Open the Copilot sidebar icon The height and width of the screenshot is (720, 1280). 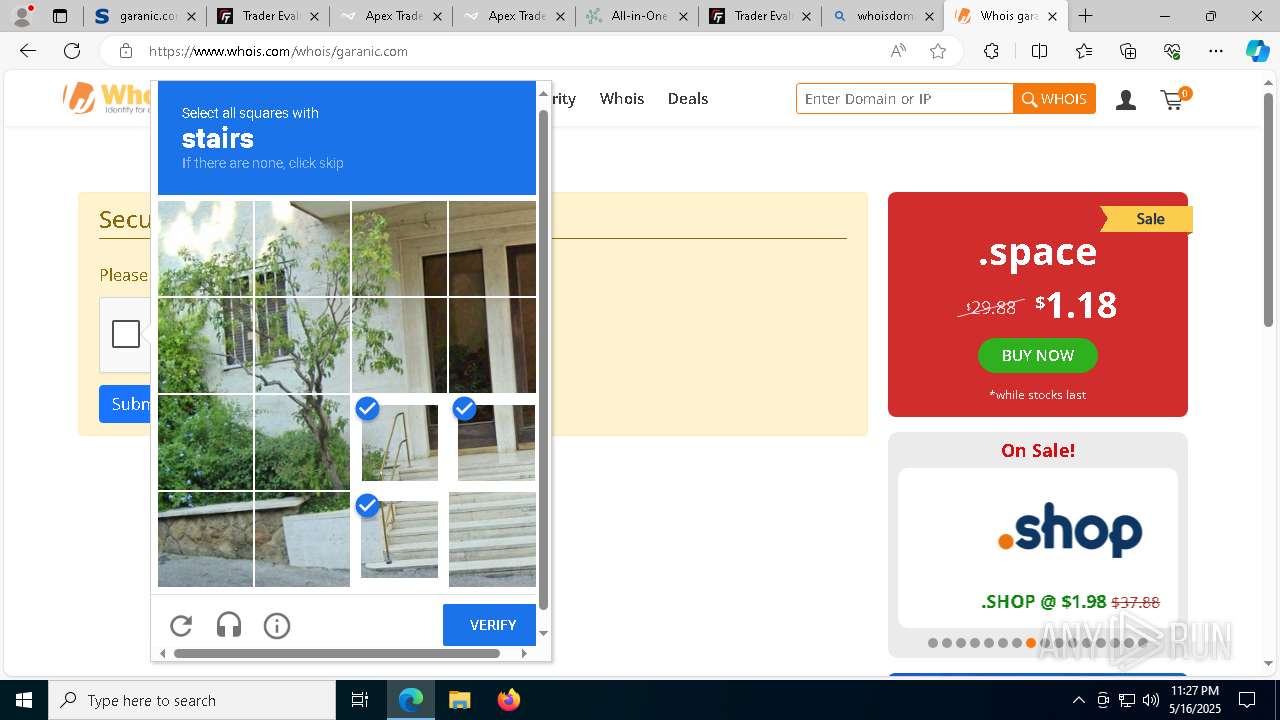(x=1257, y=51)
